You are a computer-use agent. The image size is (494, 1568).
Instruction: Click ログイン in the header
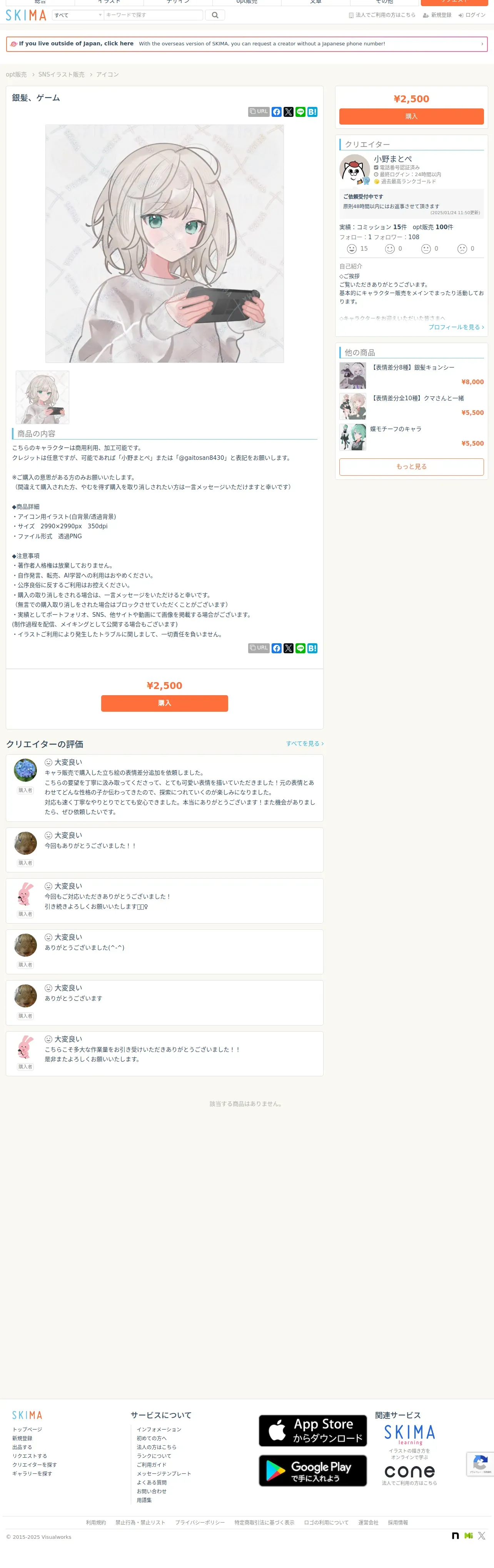point(472,15)
